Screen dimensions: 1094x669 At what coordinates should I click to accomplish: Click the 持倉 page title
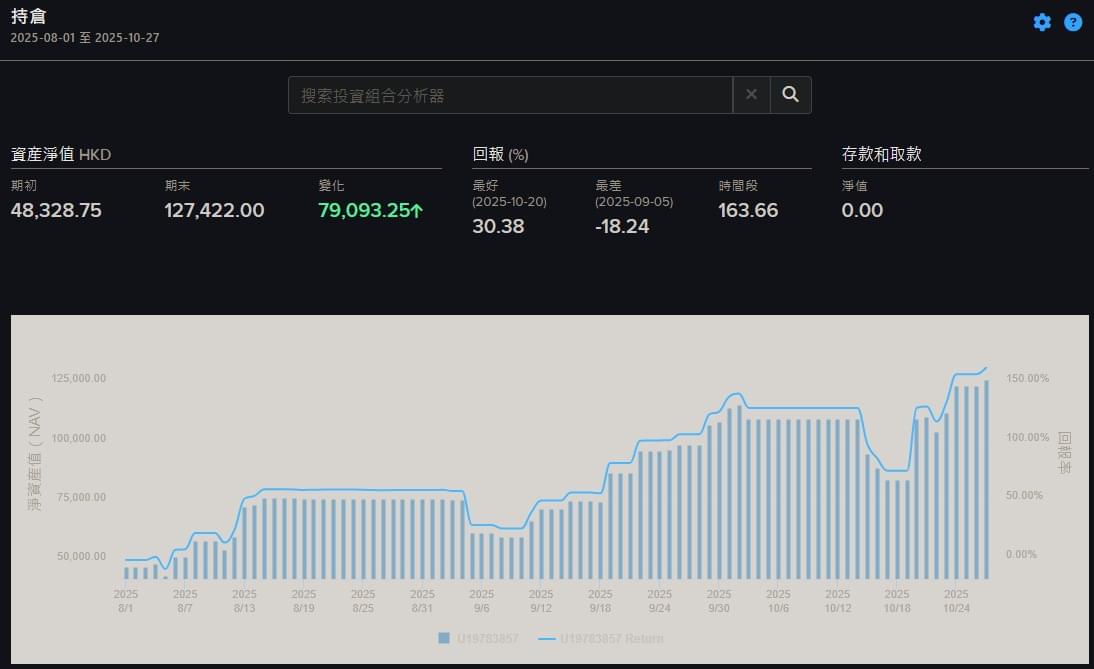28,16
